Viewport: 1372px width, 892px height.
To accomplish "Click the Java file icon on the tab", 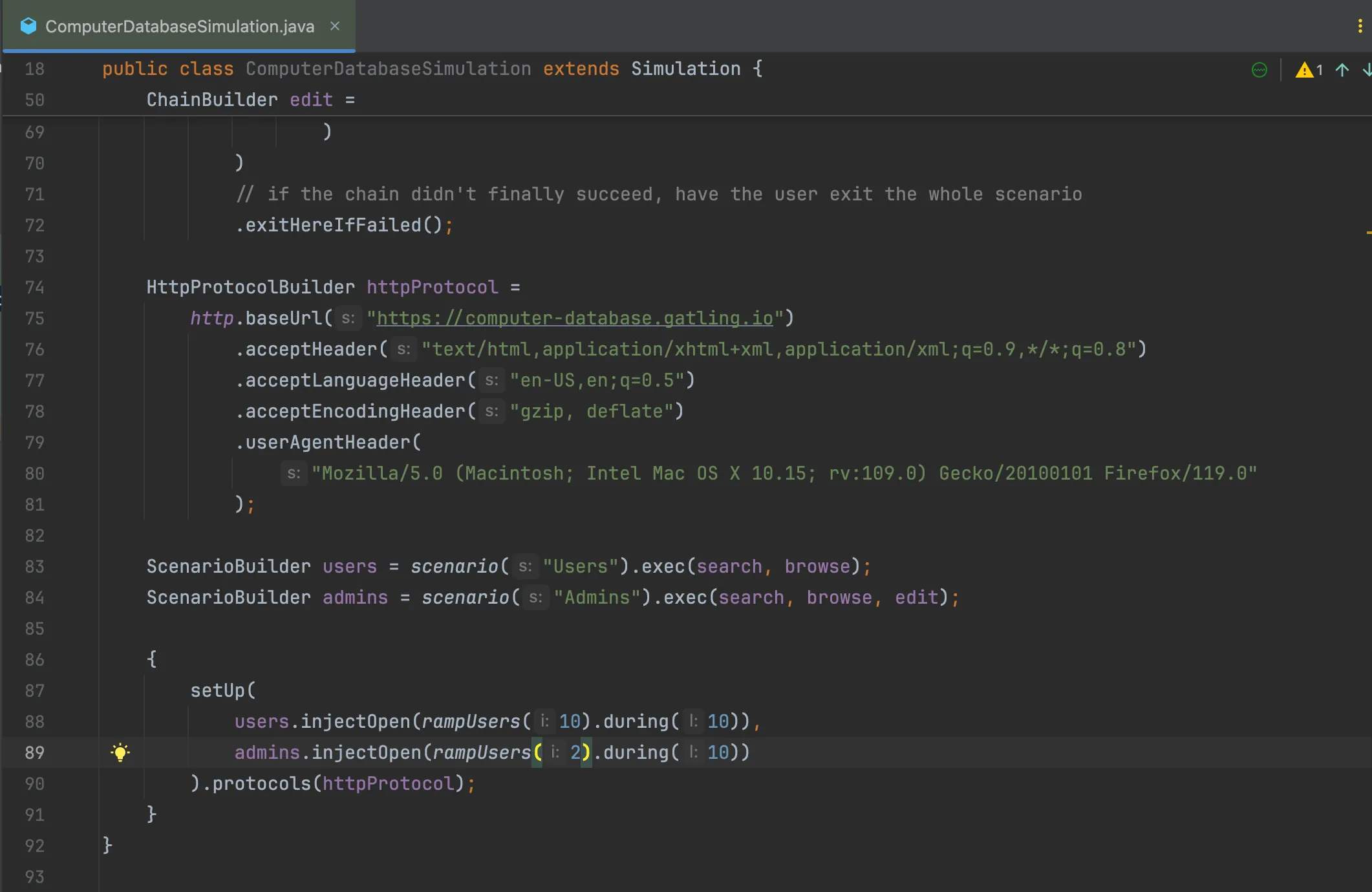I will coord(28,26).
